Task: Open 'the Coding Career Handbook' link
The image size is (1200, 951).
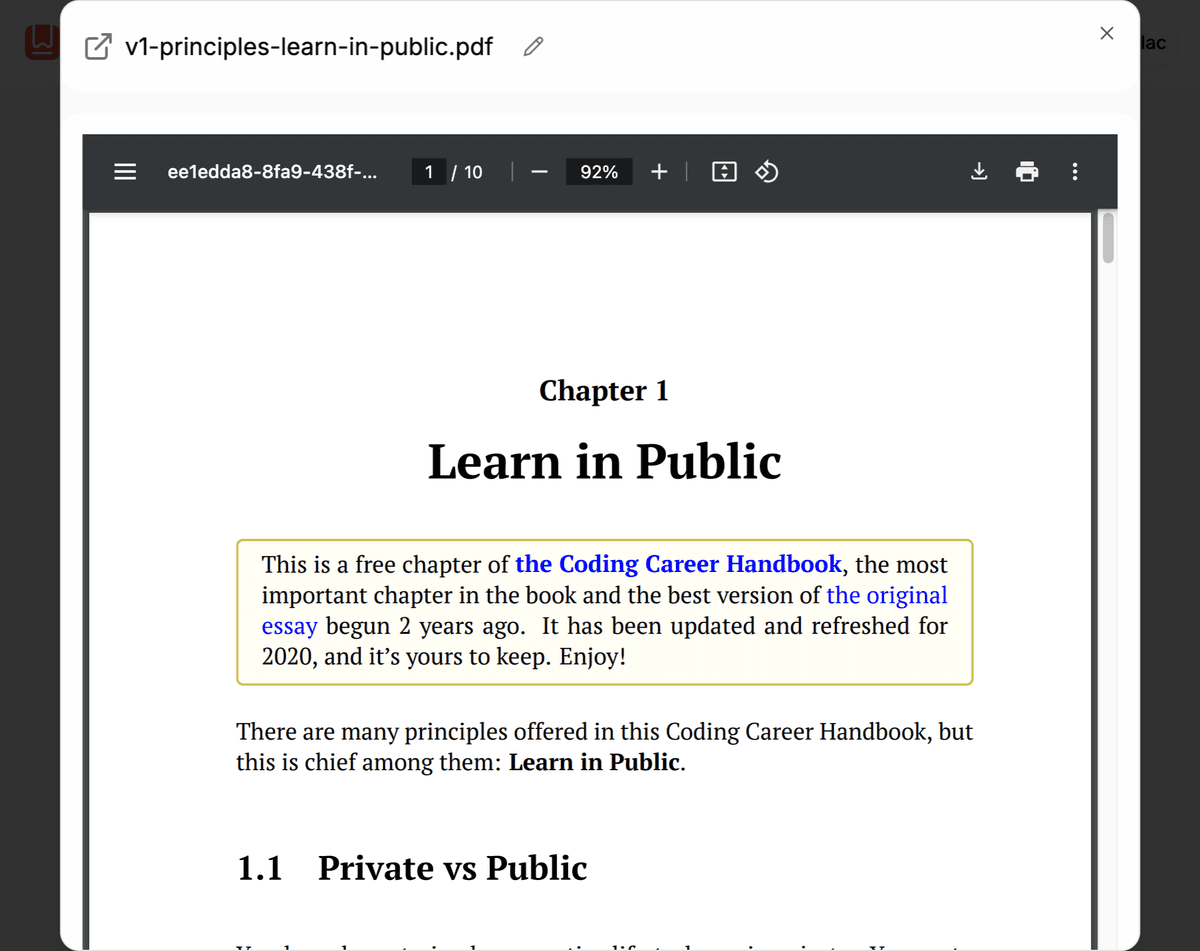Action: [678, 564]
